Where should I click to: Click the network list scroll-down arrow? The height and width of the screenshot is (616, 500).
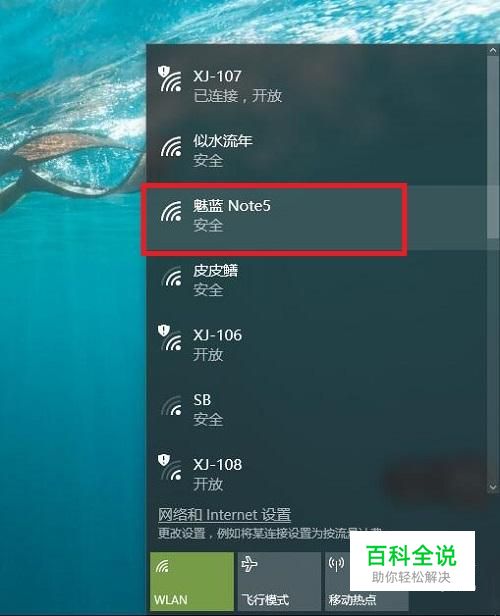493,487
